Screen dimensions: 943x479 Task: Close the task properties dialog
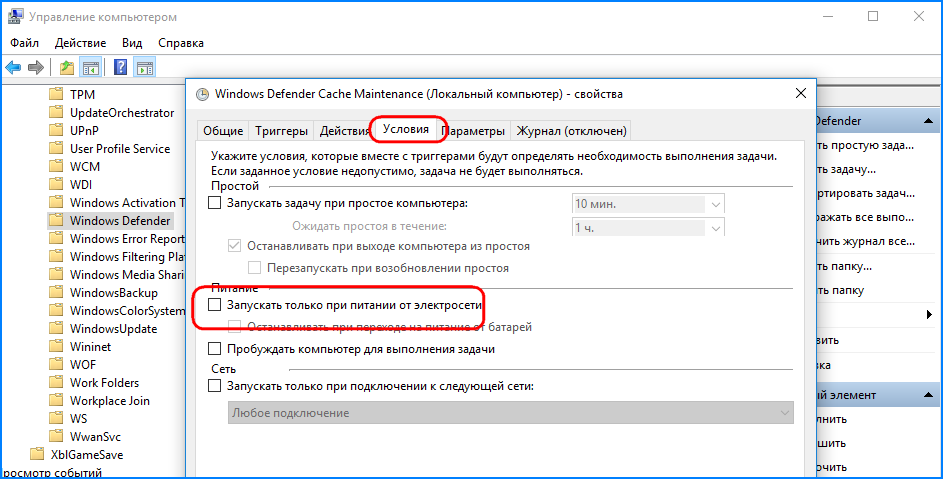pyautogui.click(x=801, y=93)
